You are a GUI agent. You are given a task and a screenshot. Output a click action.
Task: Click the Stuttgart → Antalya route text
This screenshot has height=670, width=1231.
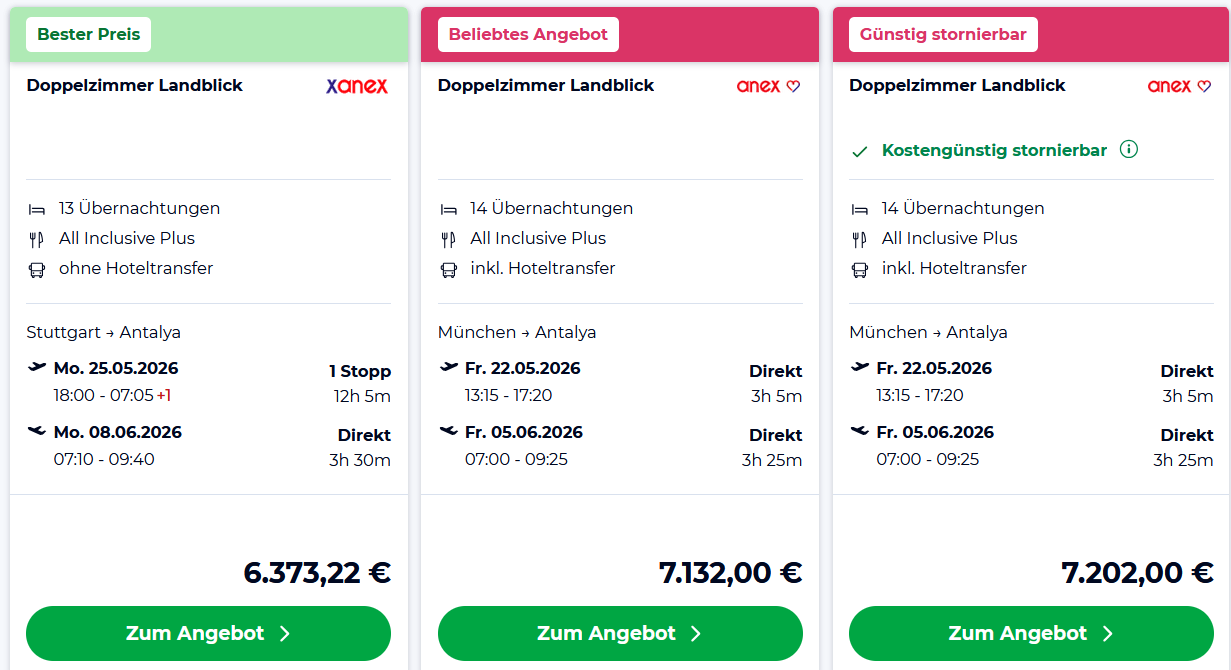pyautogui.click(x=104, y=332)
